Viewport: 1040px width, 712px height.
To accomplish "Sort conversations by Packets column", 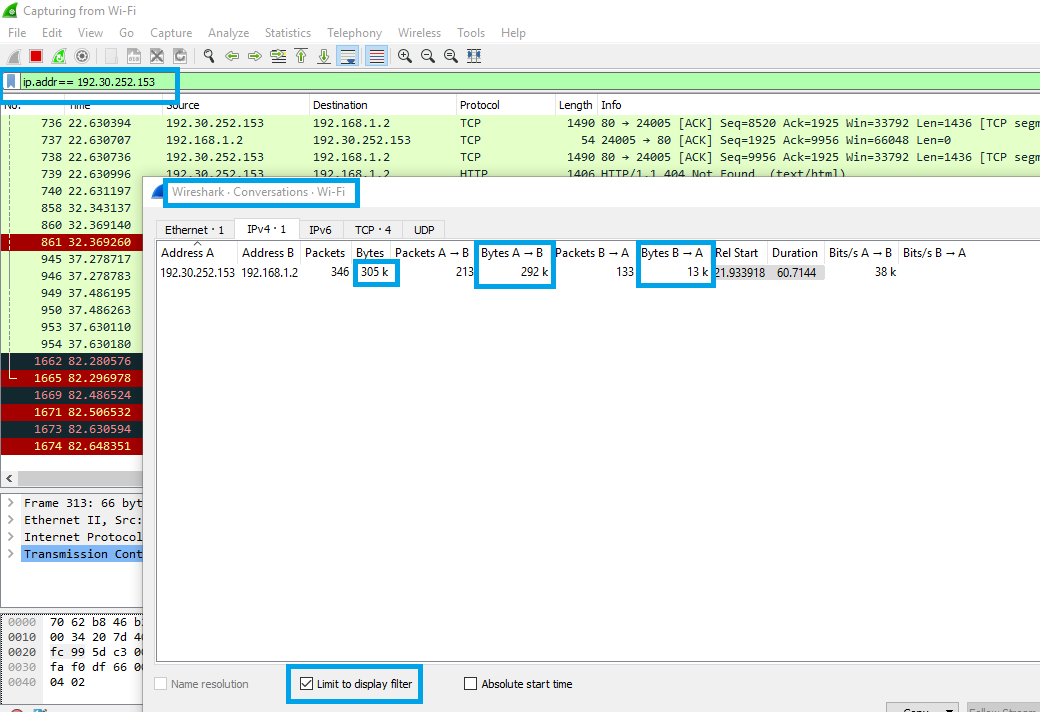I will tap(325, 253).
